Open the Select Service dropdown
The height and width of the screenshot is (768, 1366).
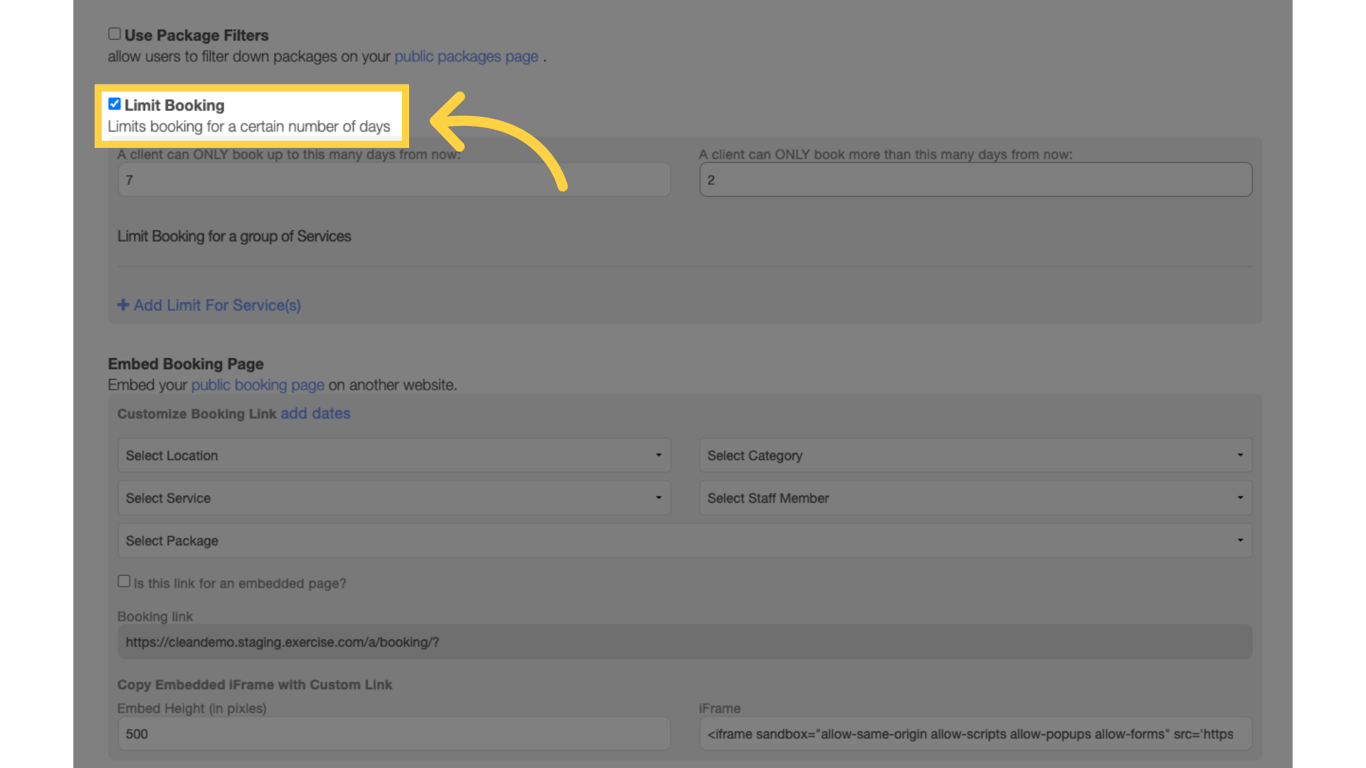click(x=394, y=497)
